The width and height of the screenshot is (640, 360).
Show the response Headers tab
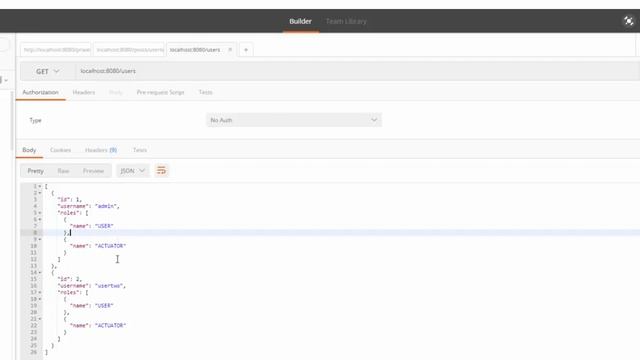click(x=101, y=150)
